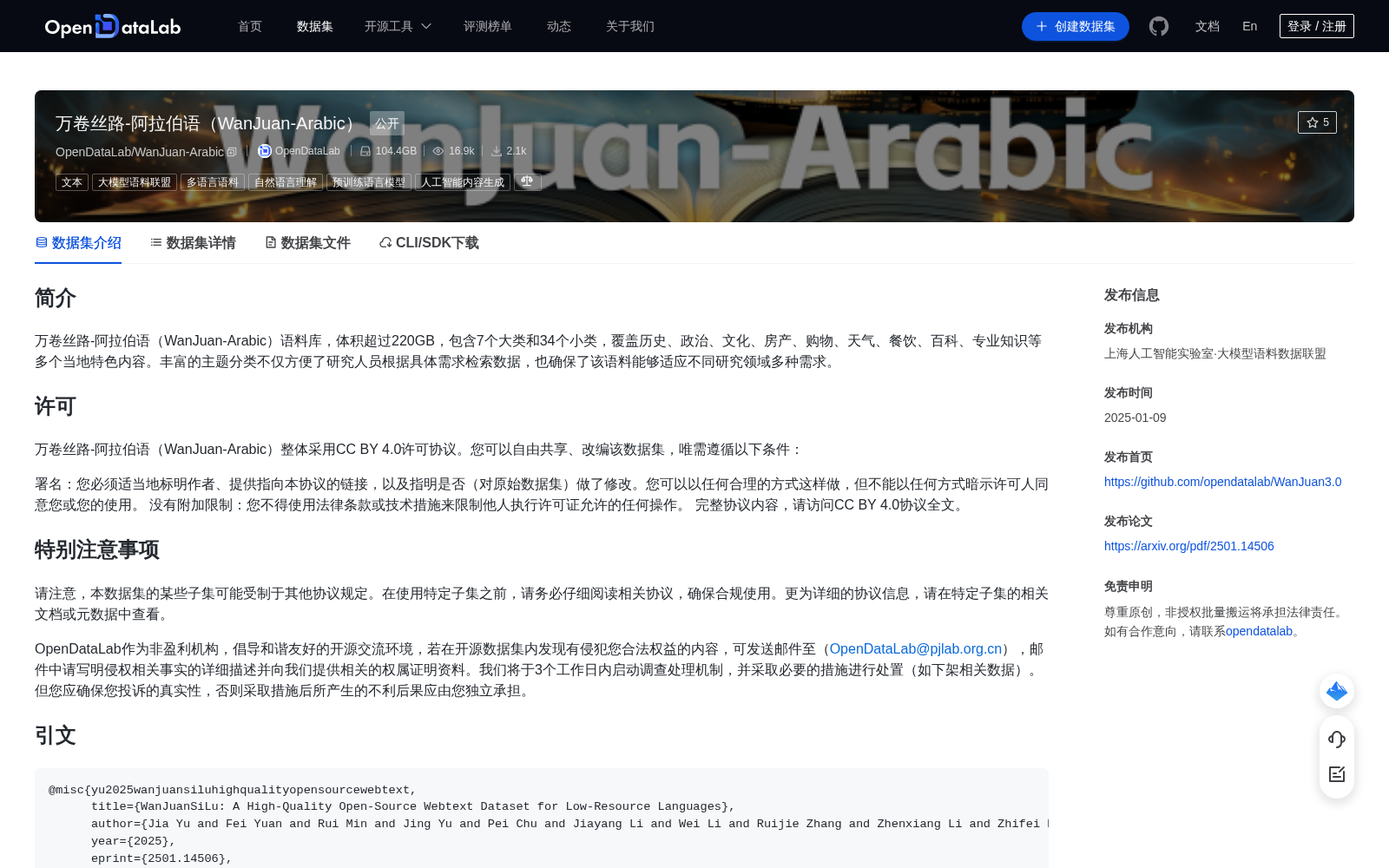Open the arxiv.org paper link
1389x868 pixels.
tap(1189, 546)
